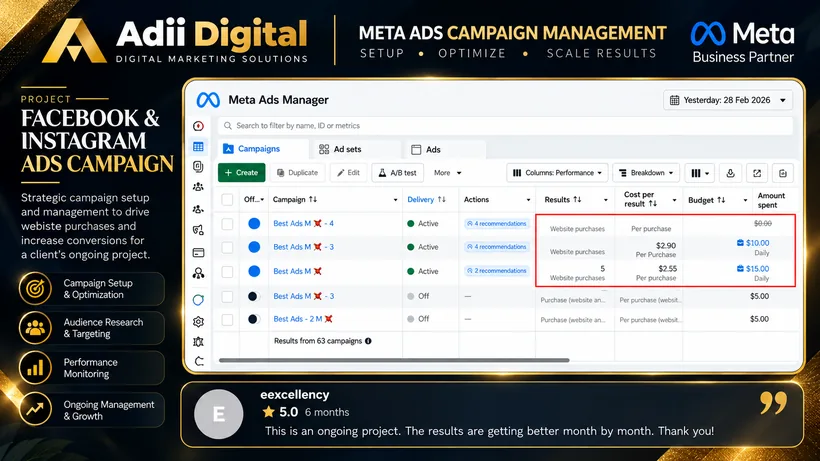Open the Columns: Performance dropdown
820x461 pixels.
[557, 173]
